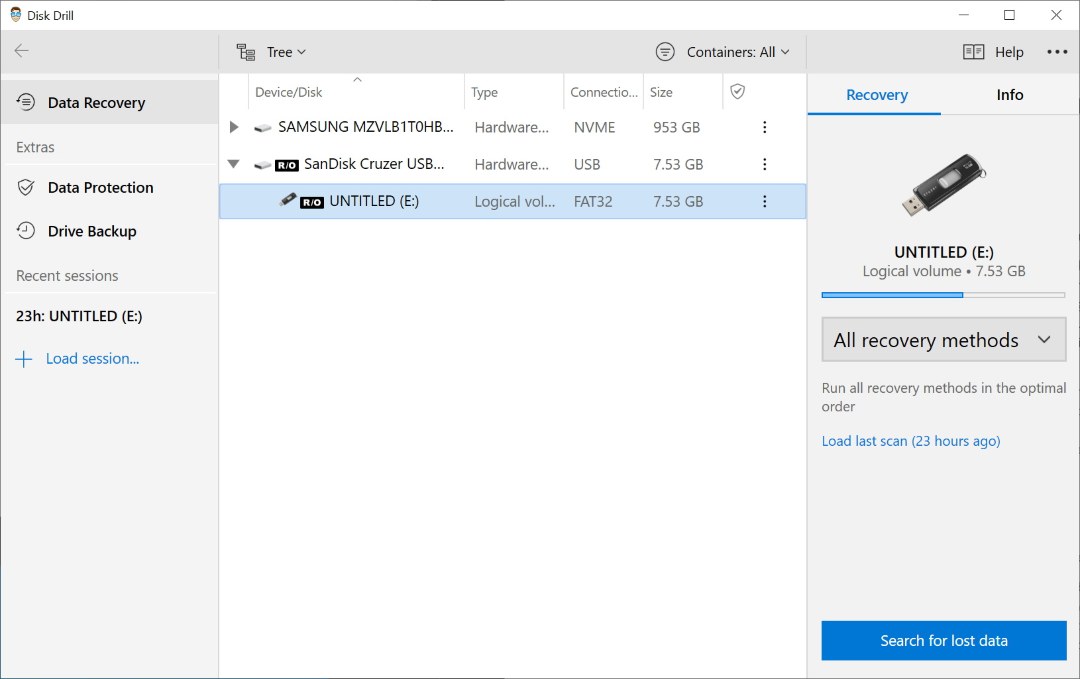Expand the SAMSUNG MZVLB1T0HB disk row
This screenshot has width=1080, height=679.
(233, 127)
